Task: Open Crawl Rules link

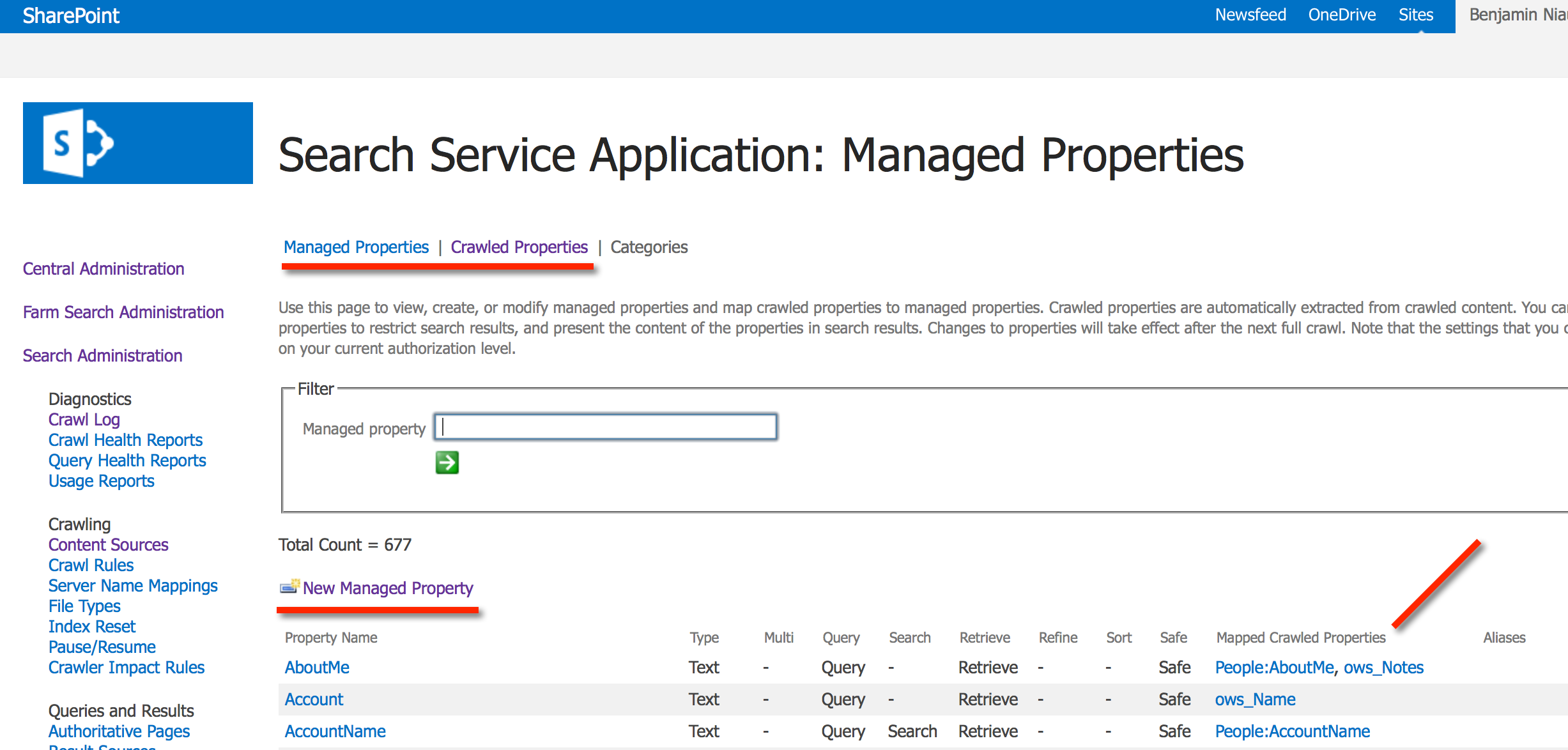Action: tap(91, 565)
